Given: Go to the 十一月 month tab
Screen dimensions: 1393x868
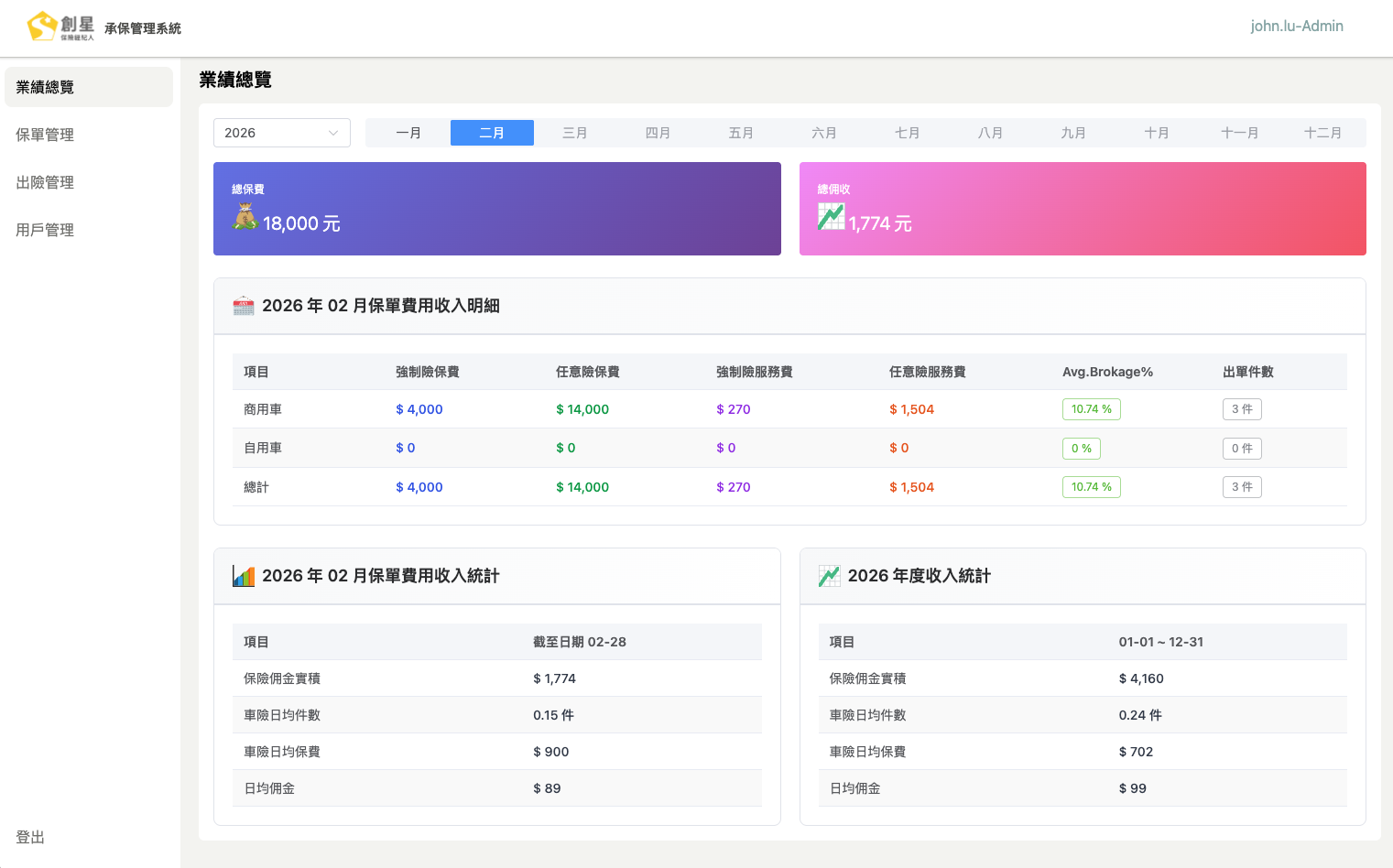Looking at the screenshot, I should point(1240,133).
